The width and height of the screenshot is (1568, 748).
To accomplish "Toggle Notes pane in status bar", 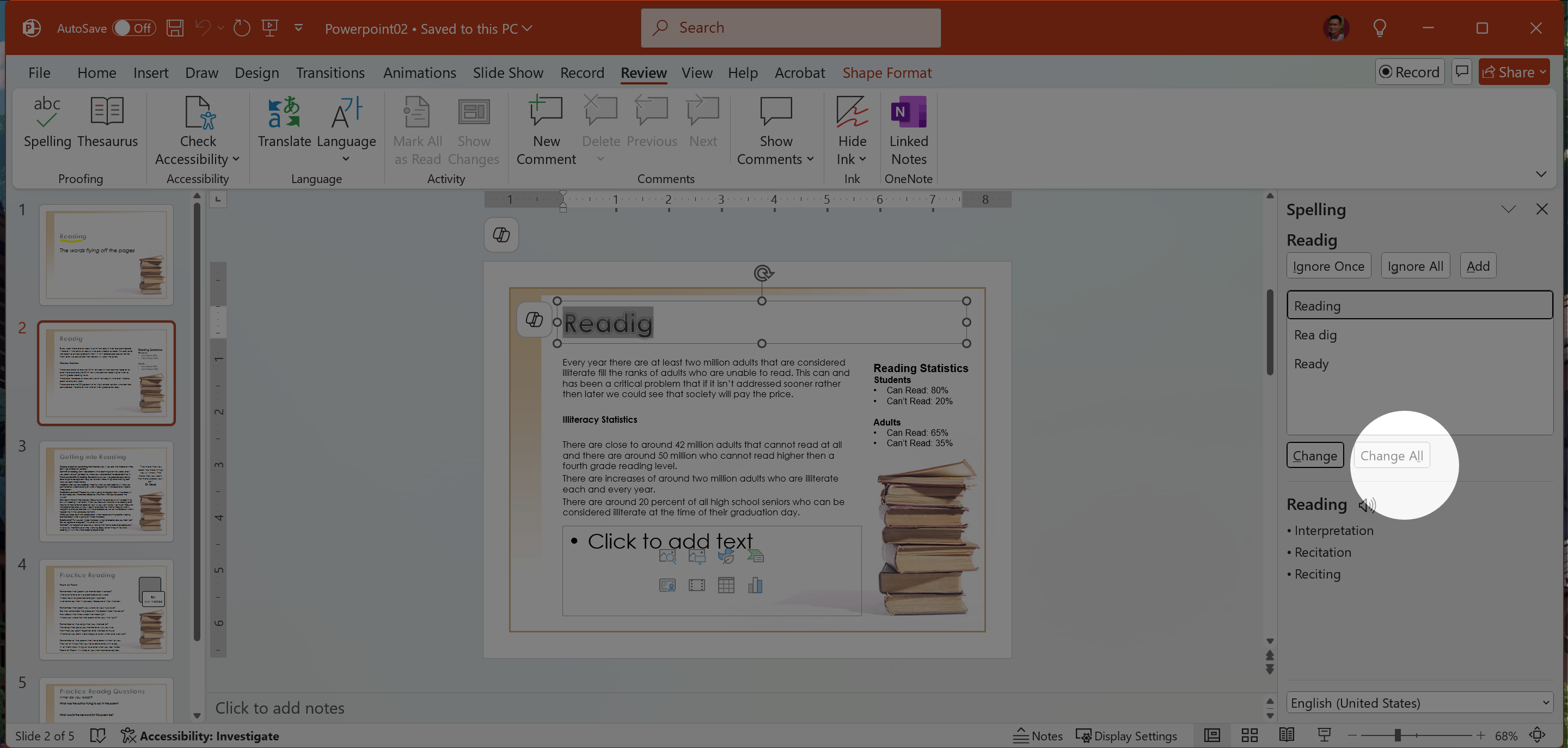I will click(1038, 735).
